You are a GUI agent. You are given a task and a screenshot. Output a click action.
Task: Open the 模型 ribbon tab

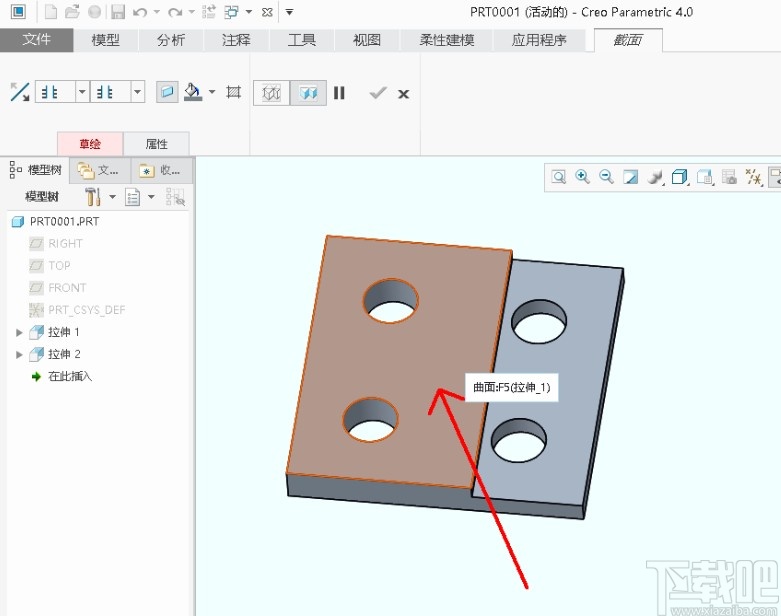click(105, 40)
